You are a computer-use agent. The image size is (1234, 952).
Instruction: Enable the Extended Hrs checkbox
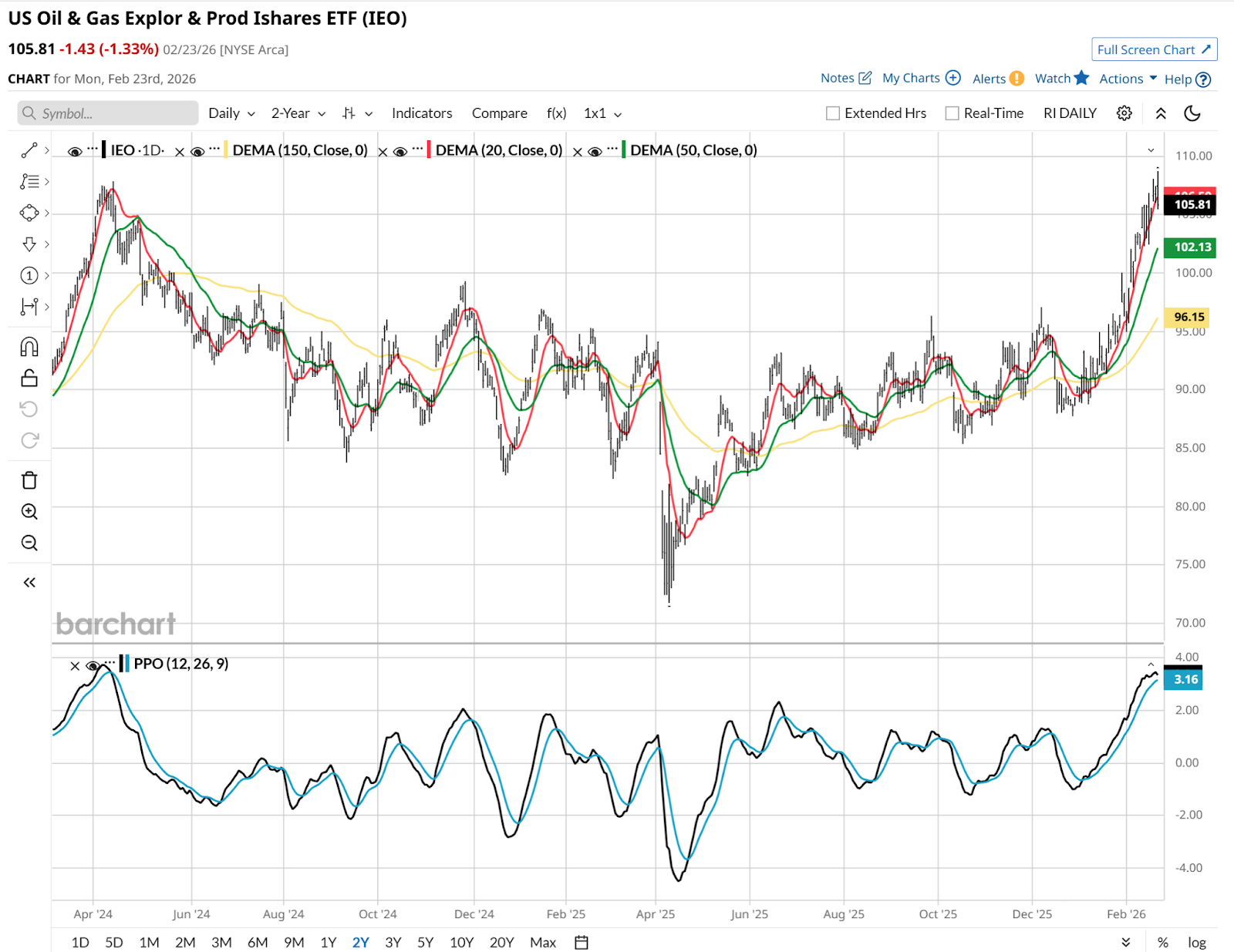coord(833,113)
